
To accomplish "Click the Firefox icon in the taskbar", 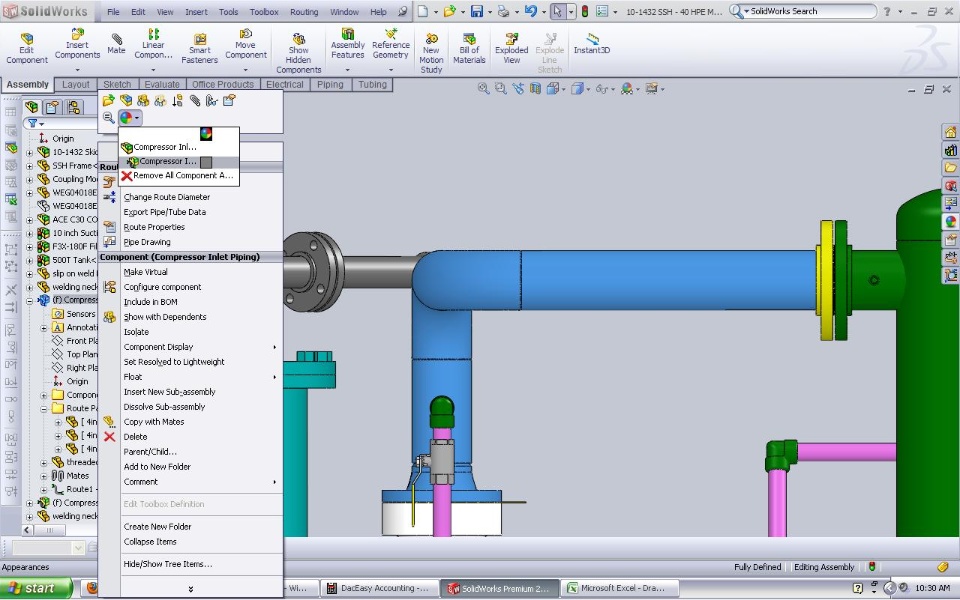I will [x=92, y=588].
